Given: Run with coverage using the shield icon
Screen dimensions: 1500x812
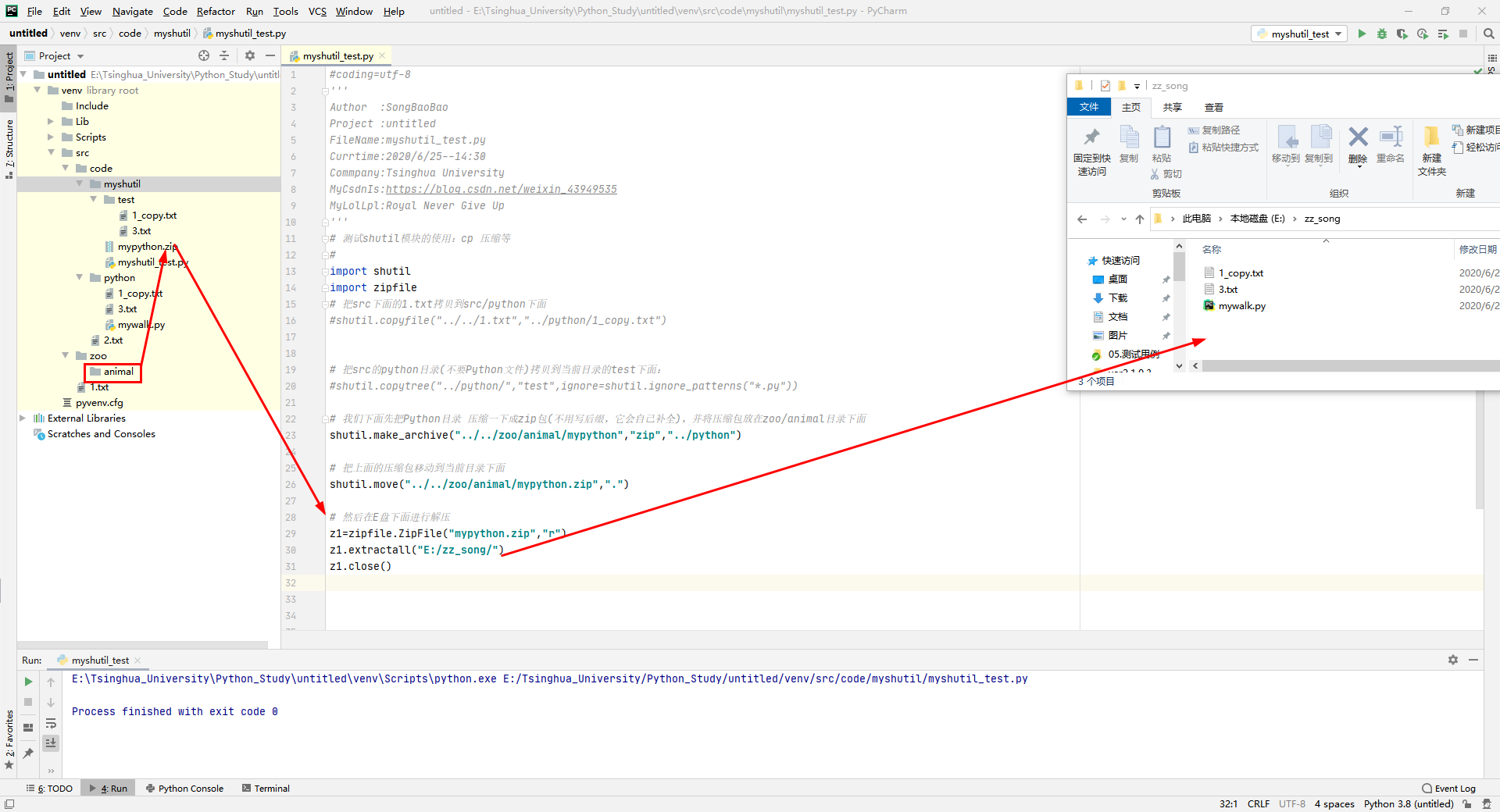Looking at the screenshot, I should coord(1402,34).
